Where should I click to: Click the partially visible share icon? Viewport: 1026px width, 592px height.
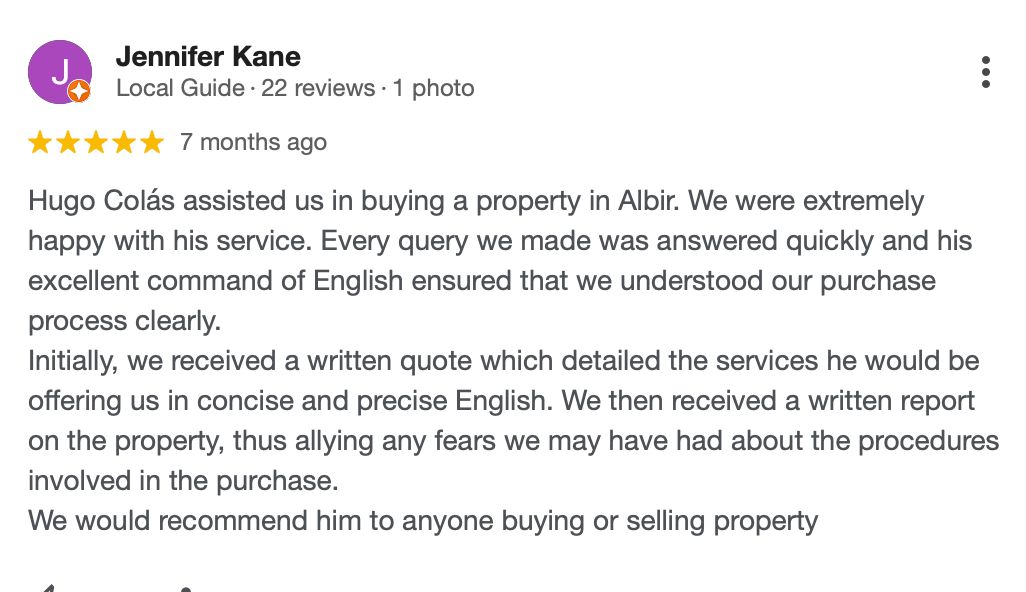coord(186,589)
